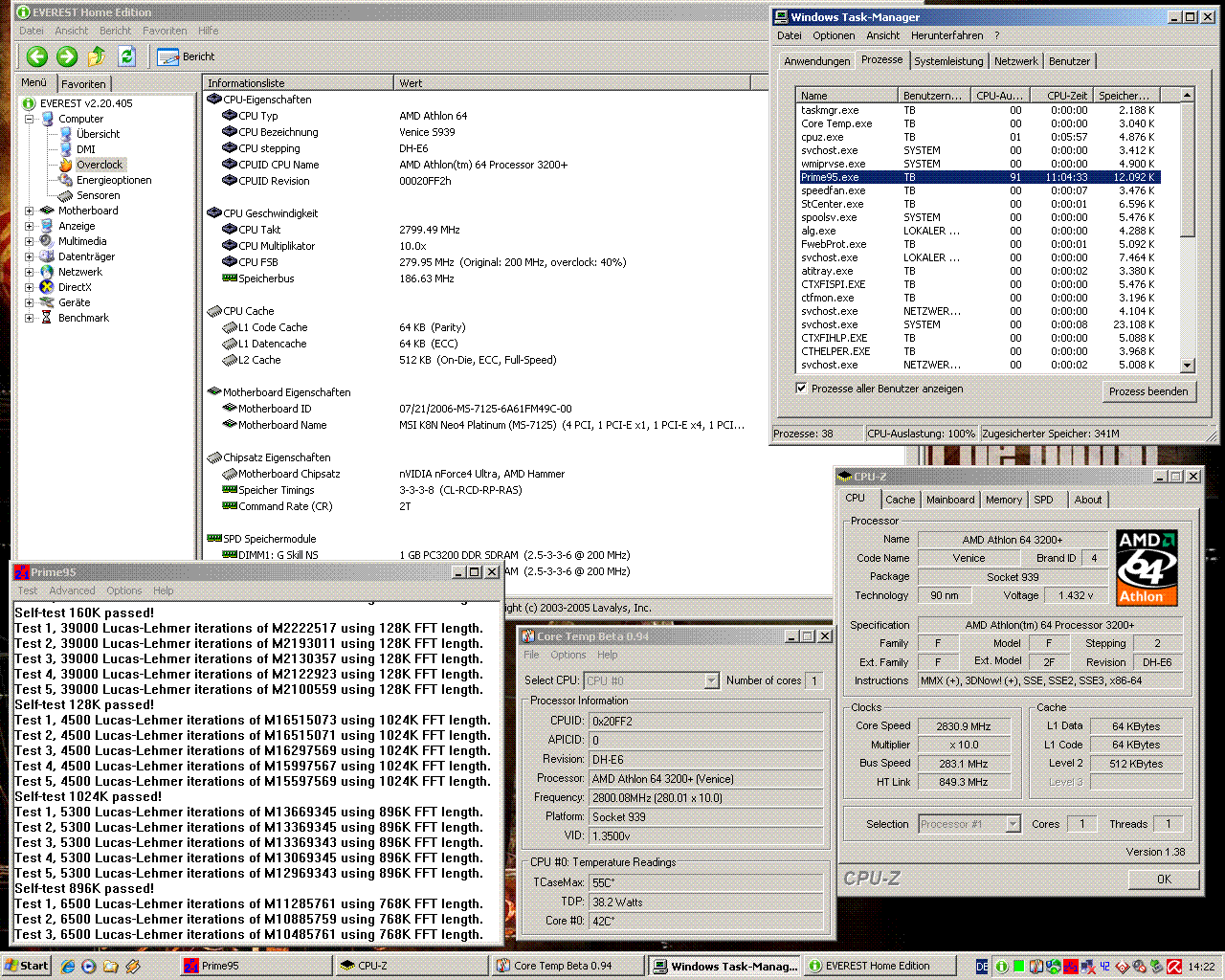Expand the Multimedia tree node
The width and height of the screenshot is (1225, 980).
point(29,241)
